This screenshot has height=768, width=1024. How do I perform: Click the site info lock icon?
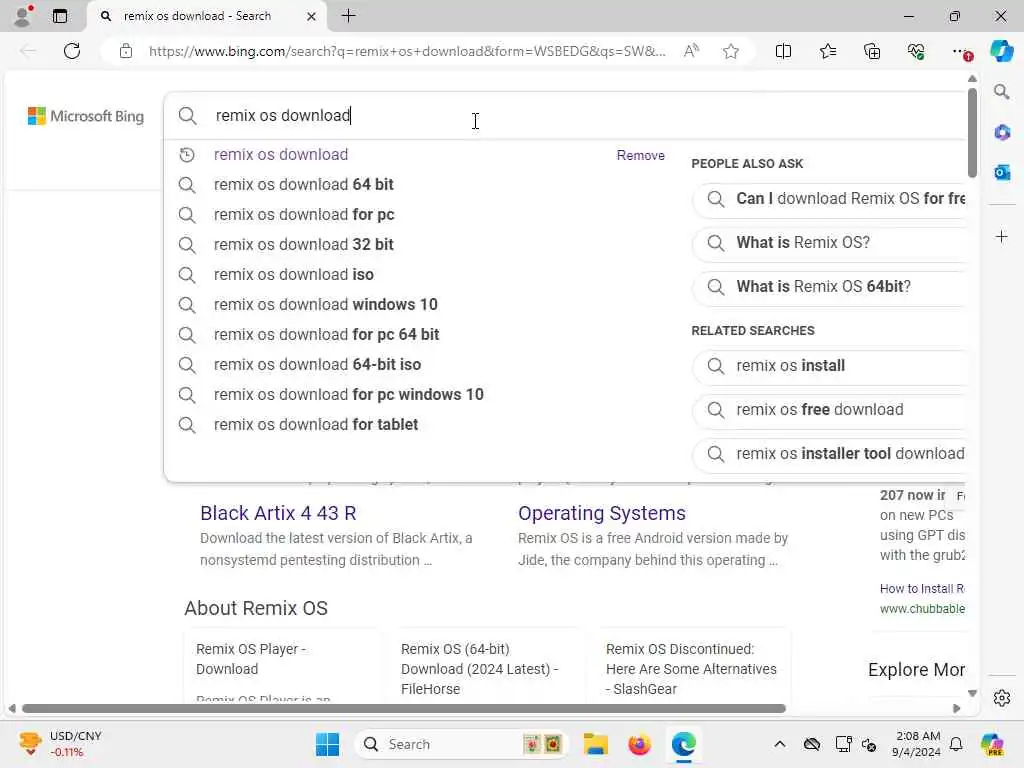tap(126, 51)
